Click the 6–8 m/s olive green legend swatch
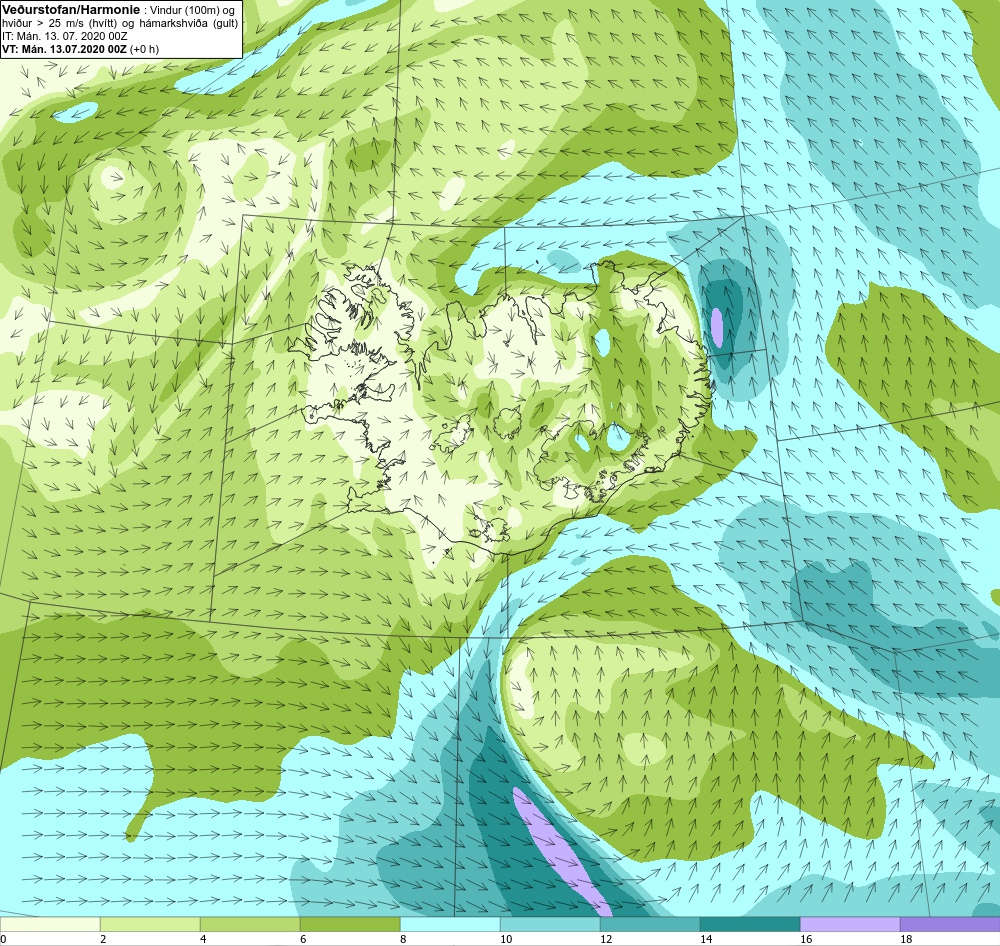This screenshot has height=946, width=1000. [350, 924]
